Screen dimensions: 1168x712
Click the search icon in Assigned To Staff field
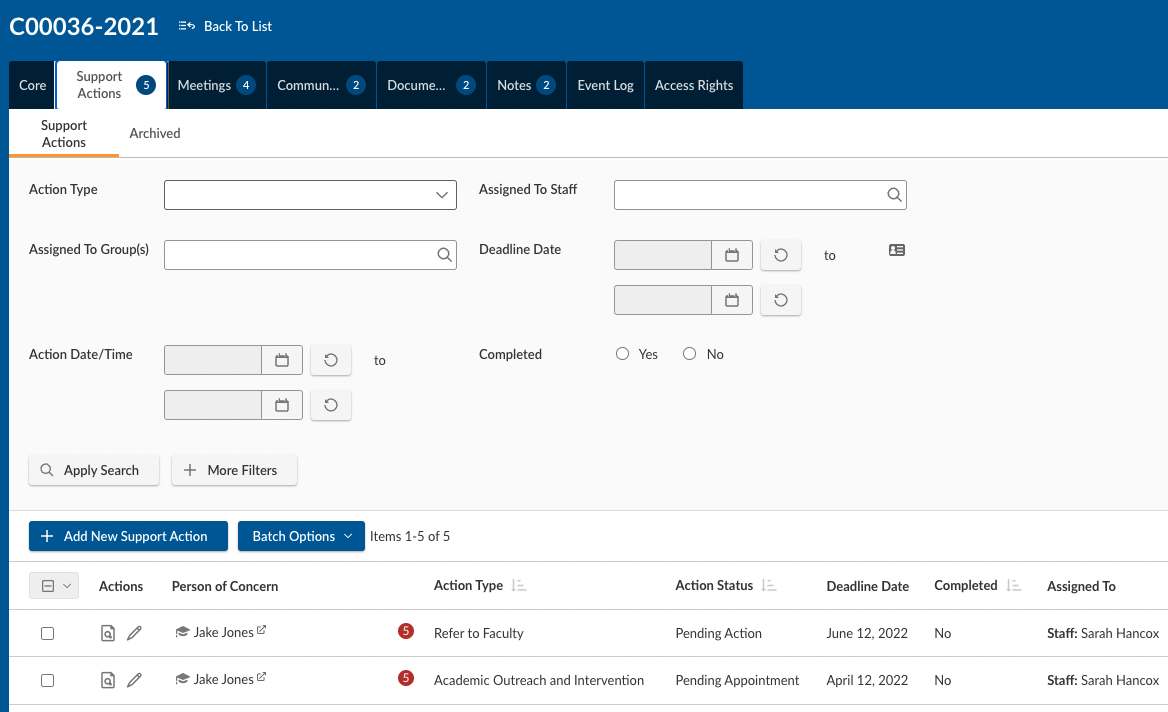(x=894, y=195)
